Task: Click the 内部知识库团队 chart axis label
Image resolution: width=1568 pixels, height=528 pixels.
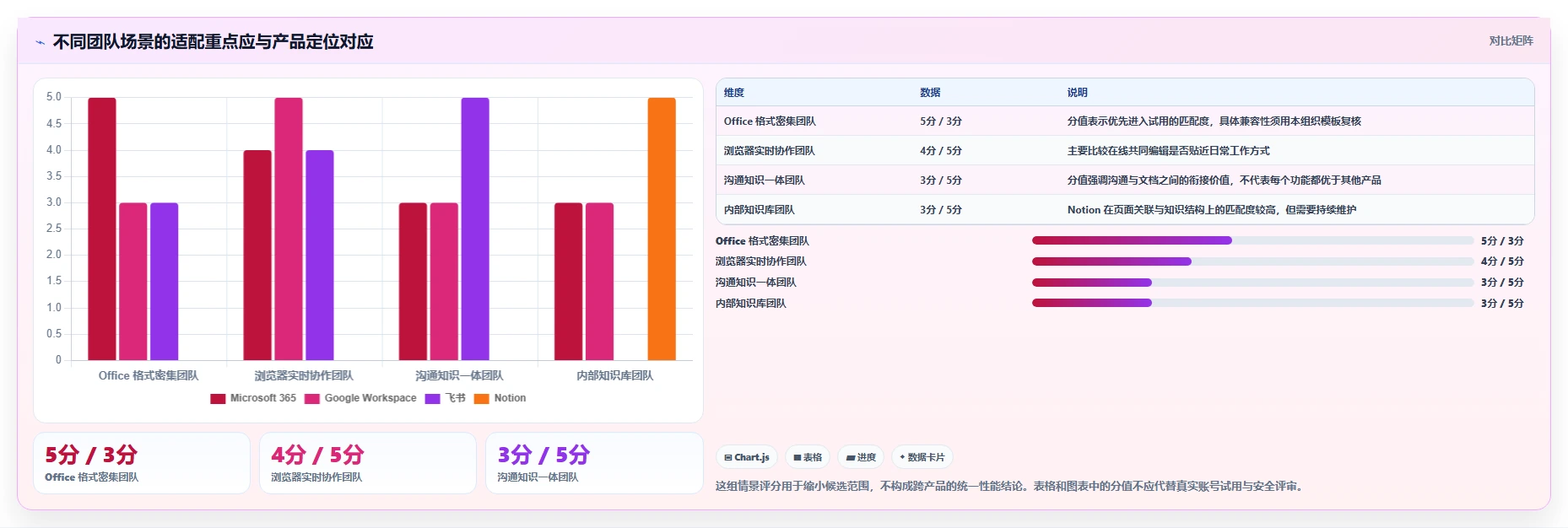Action: [x=615, y=375]
